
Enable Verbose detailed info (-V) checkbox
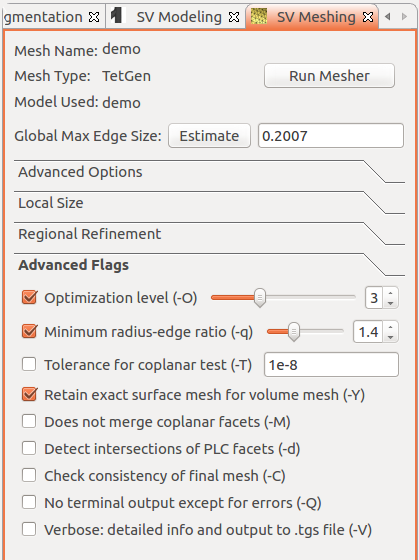tap(29, 529)
